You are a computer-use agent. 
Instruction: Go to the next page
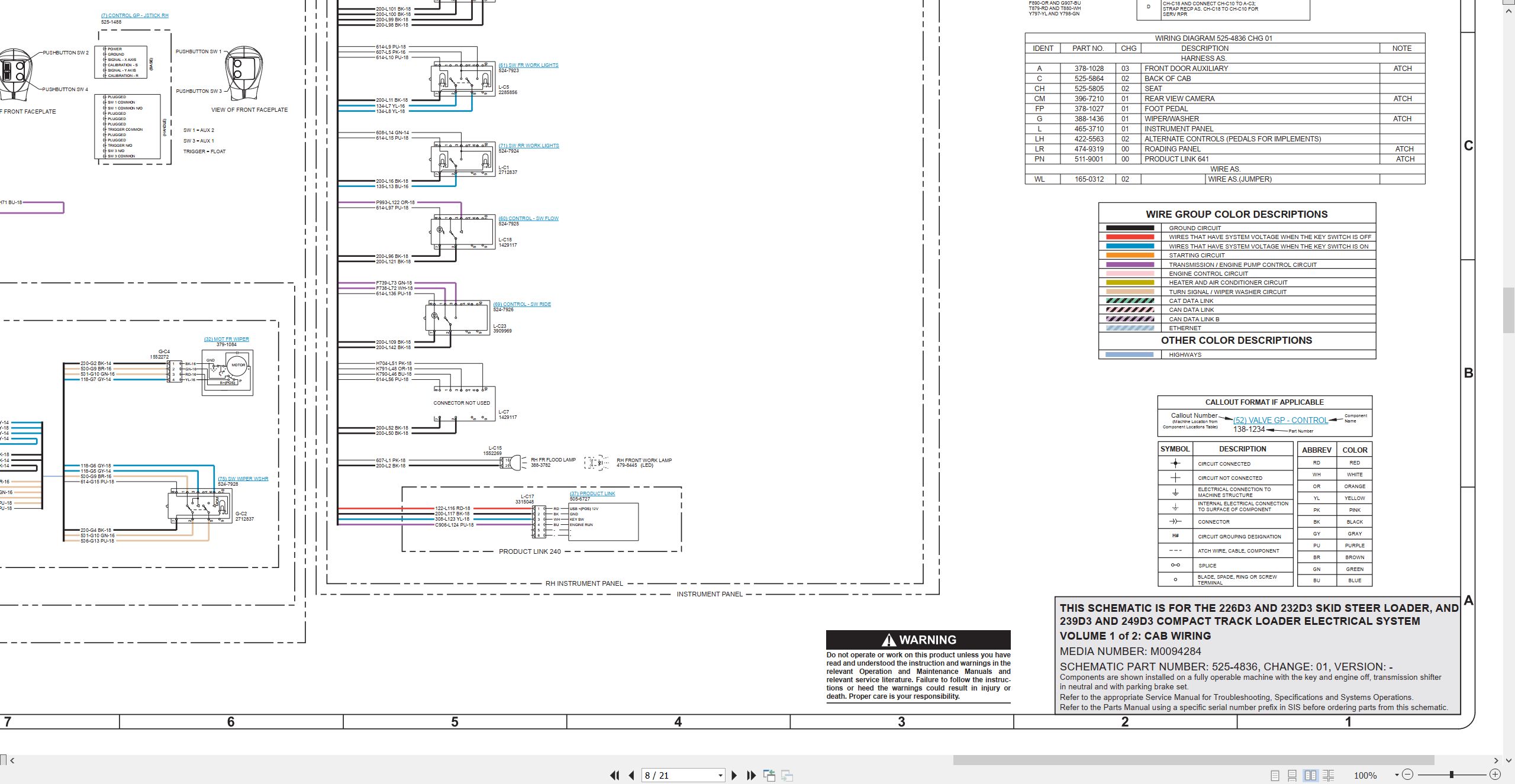[734, 775]
